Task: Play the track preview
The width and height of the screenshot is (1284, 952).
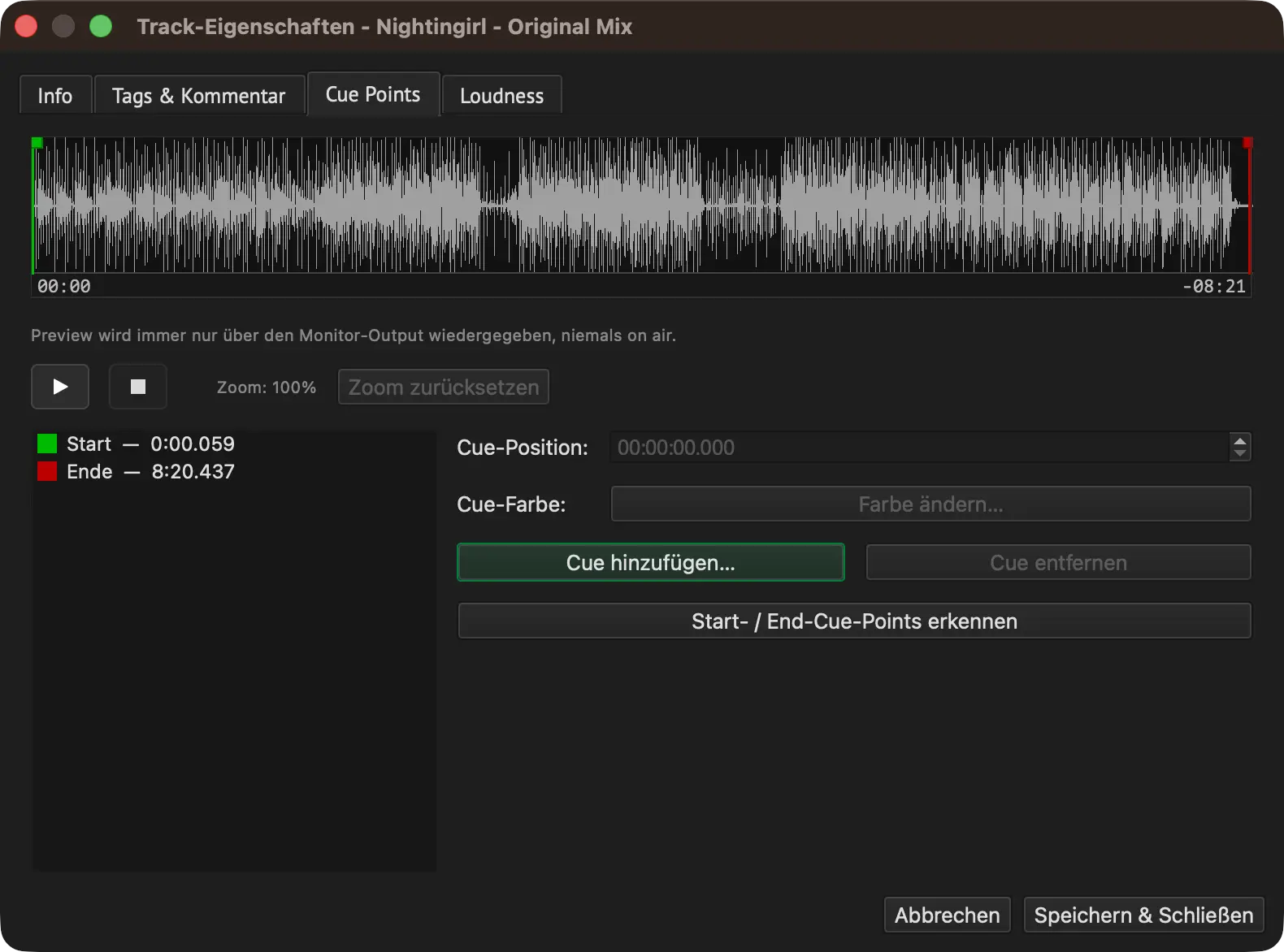Action: [x=60, y=387]
